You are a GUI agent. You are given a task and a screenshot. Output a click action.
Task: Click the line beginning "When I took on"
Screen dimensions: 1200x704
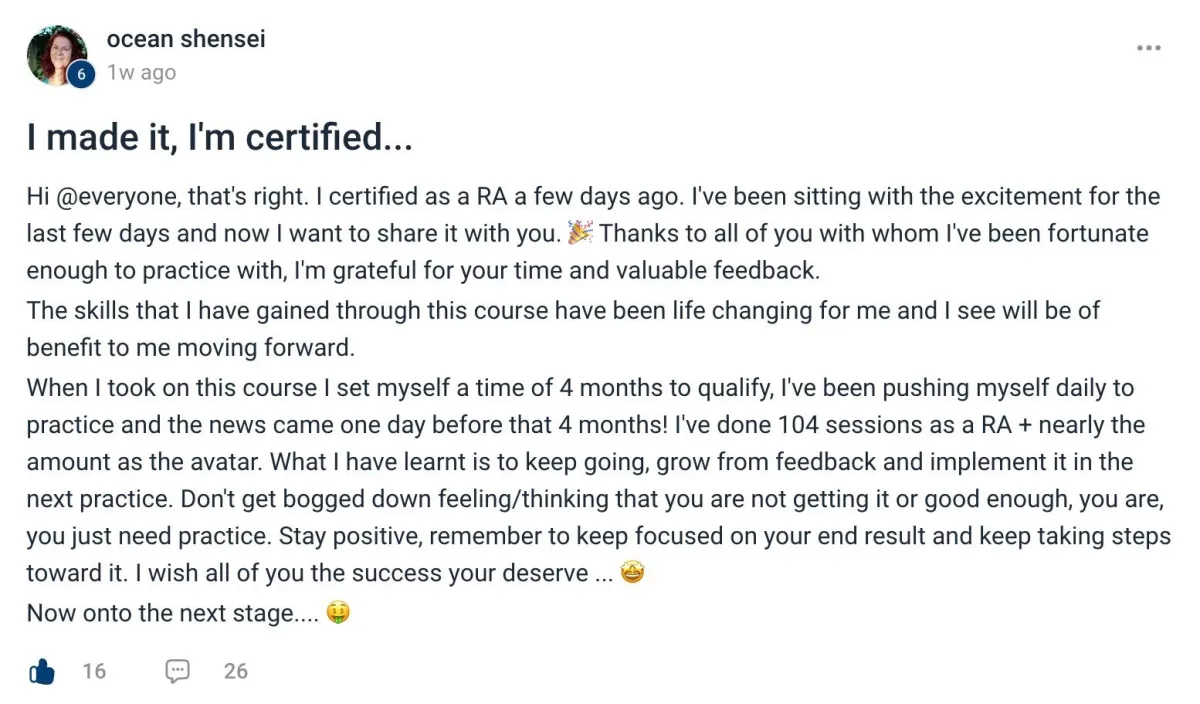[x=581, y=387]
